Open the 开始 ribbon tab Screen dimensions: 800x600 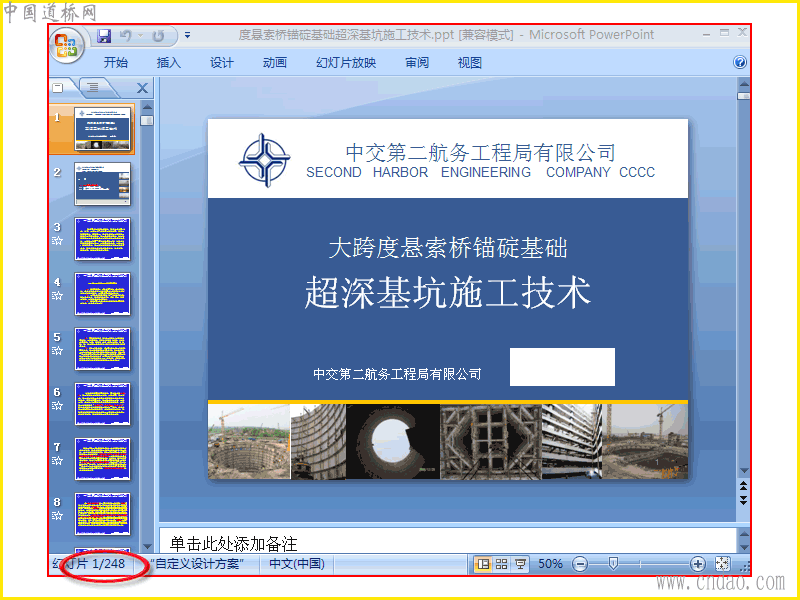click(x=116, y=63)
